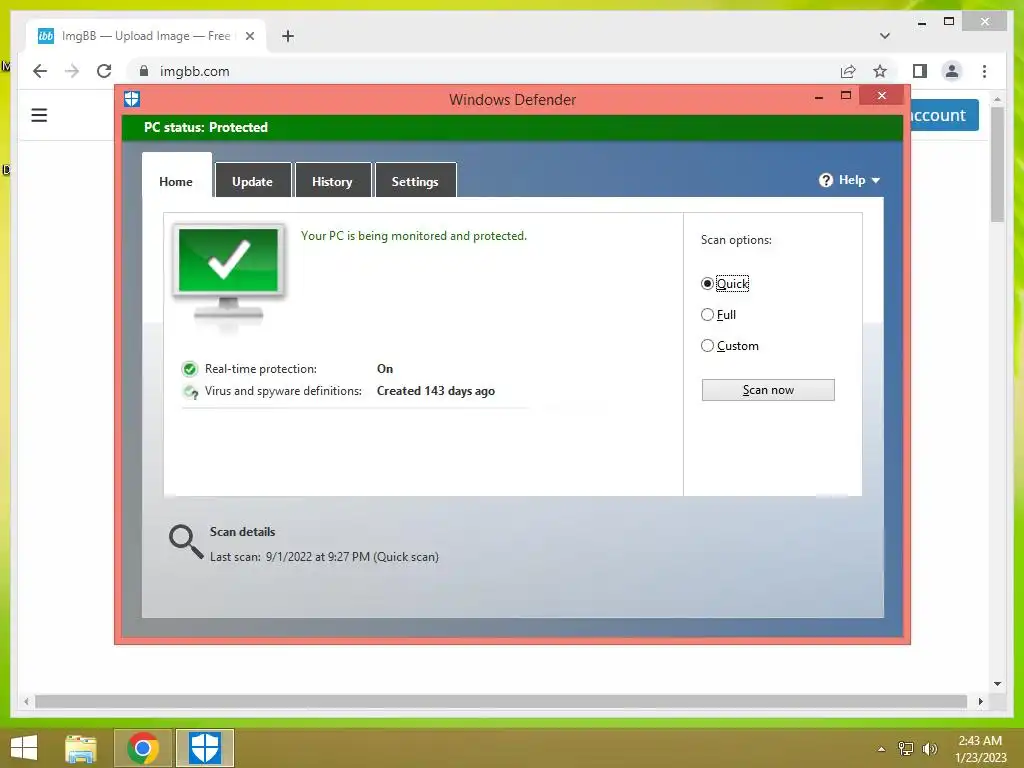Click the Chrome taskbar icon

click(143, 748)
